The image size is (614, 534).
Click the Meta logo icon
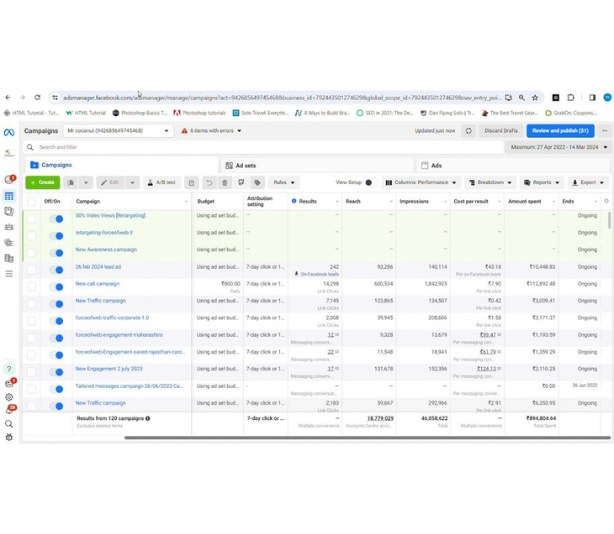coord(9,131)
